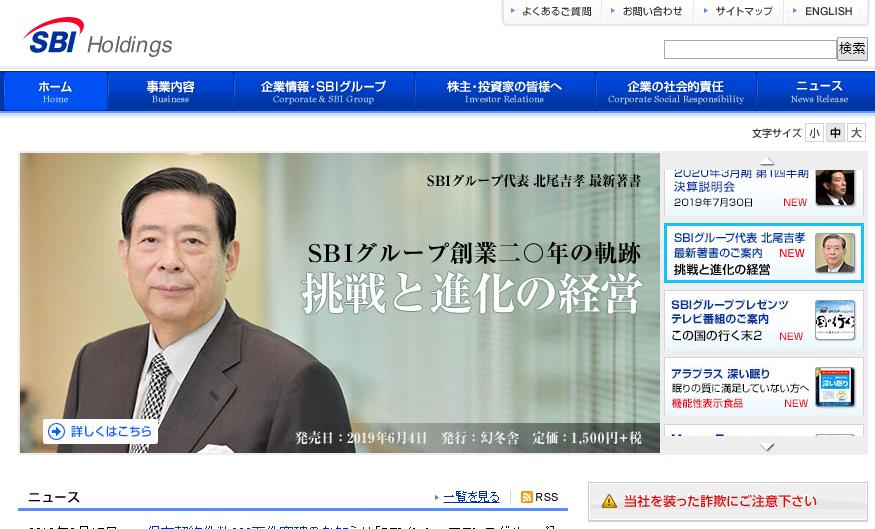Screen dimensions: 875x529
Task: Click the arrow icon in 詳しくはこちら
Action: pos(56,431)
